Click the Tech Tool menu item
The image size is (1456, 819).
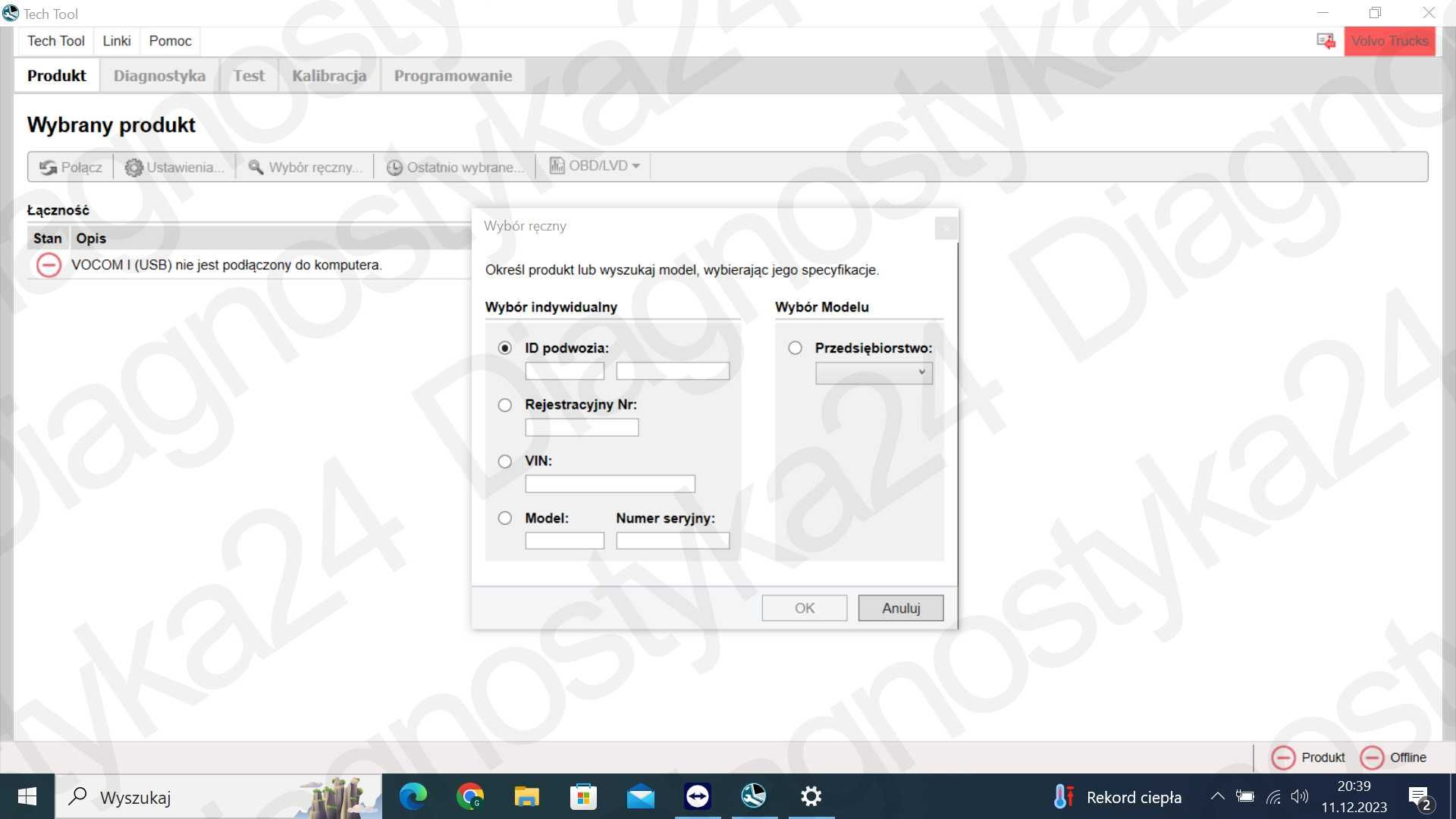tap(55, 41)
